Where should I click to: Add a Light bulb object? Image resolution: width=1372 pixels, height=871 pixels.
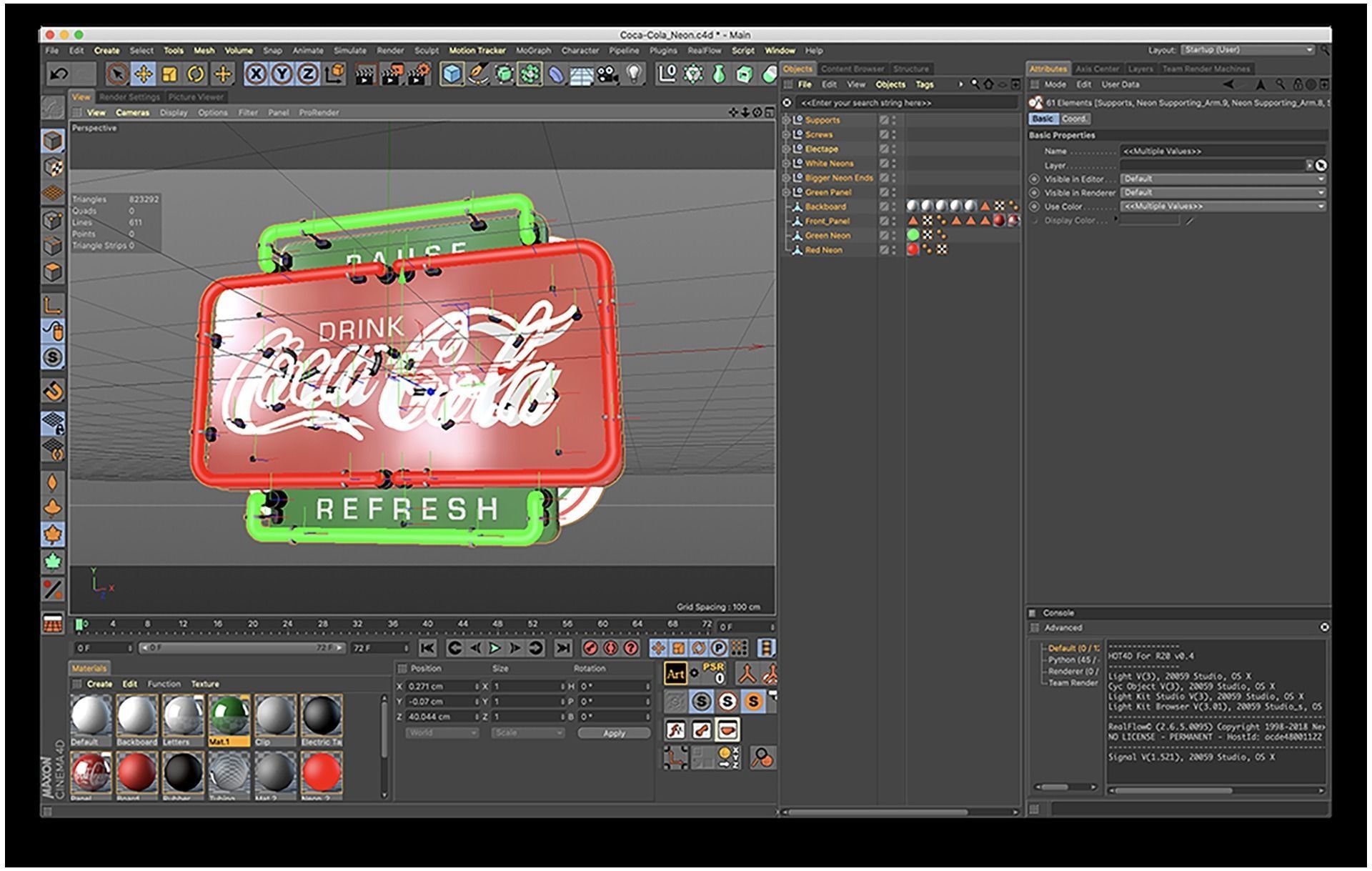pos(634,74)
